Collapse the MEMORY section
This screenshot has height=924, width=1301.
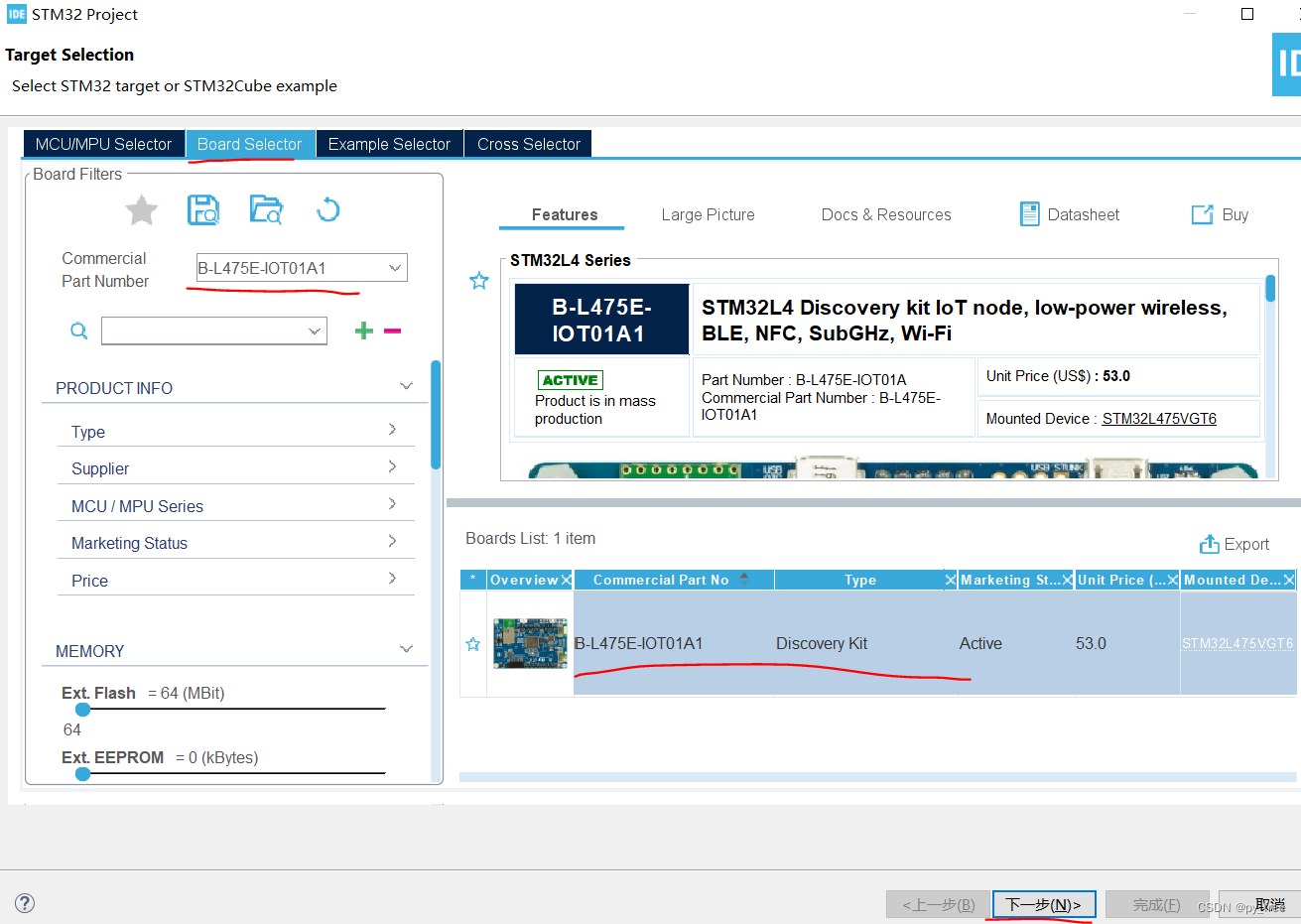tap(406, 649)
